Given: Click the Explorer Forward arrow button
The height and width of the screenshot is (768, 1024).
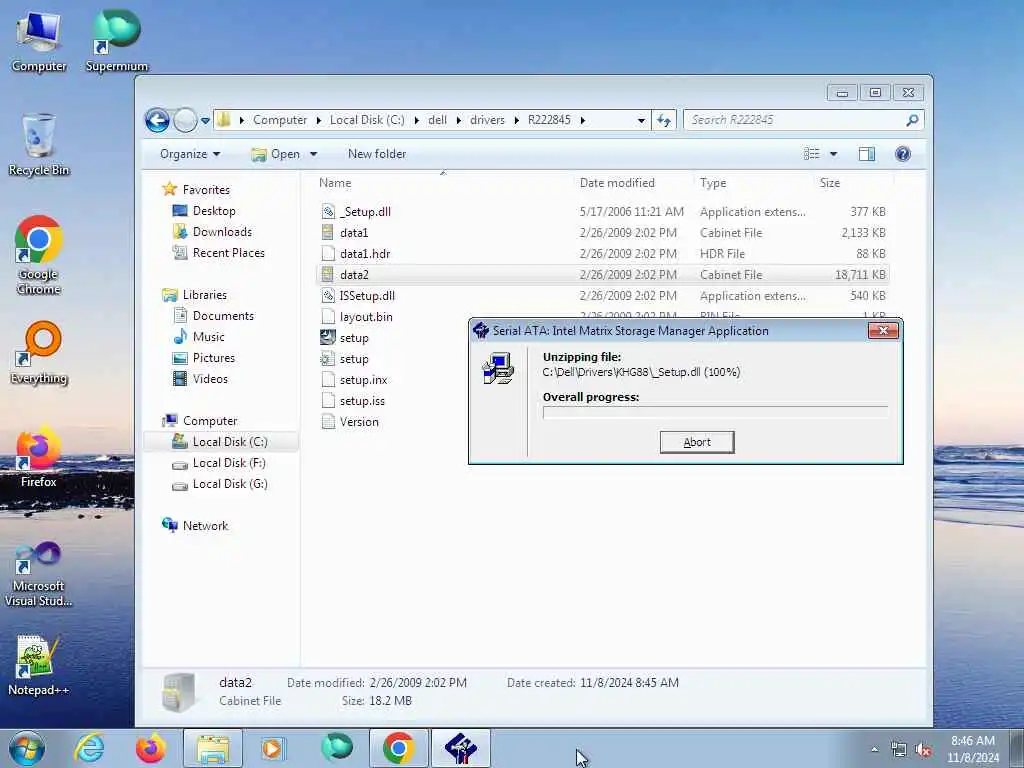Looking at the screenshot, I should 185,120.
